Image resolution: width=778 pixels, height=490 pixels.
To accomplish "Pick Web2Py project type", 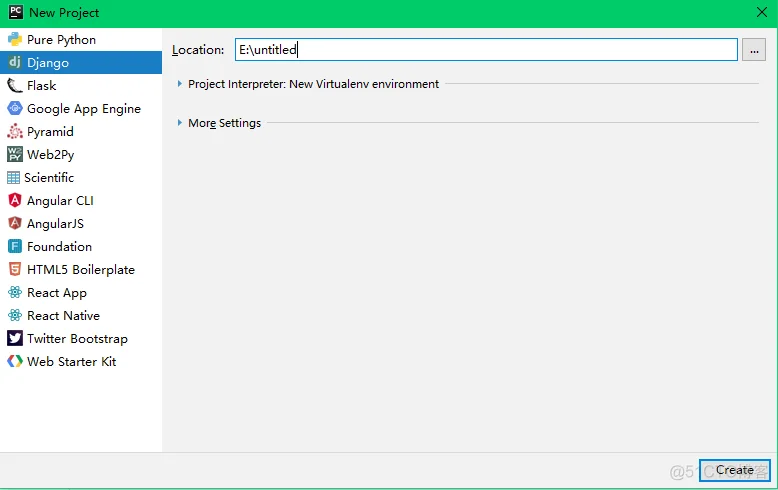I will 81,154.
